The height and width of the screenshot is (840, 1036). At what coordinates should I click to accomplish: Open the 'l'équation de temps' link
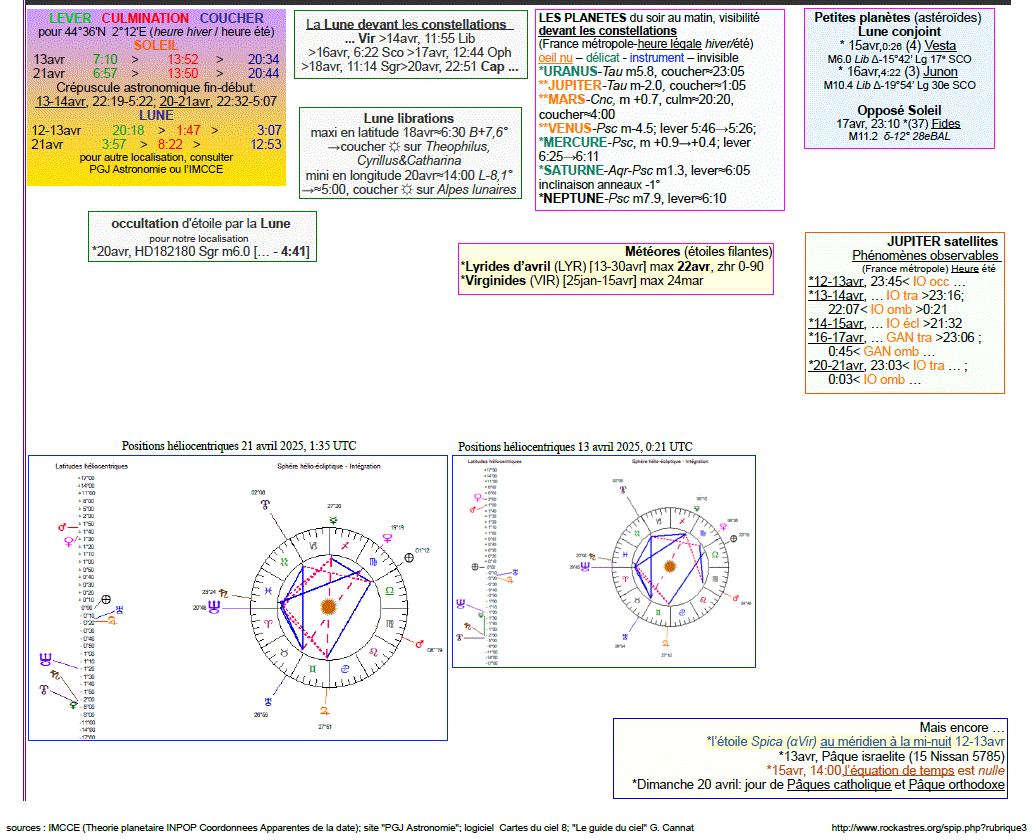click(x=899, y=770)
